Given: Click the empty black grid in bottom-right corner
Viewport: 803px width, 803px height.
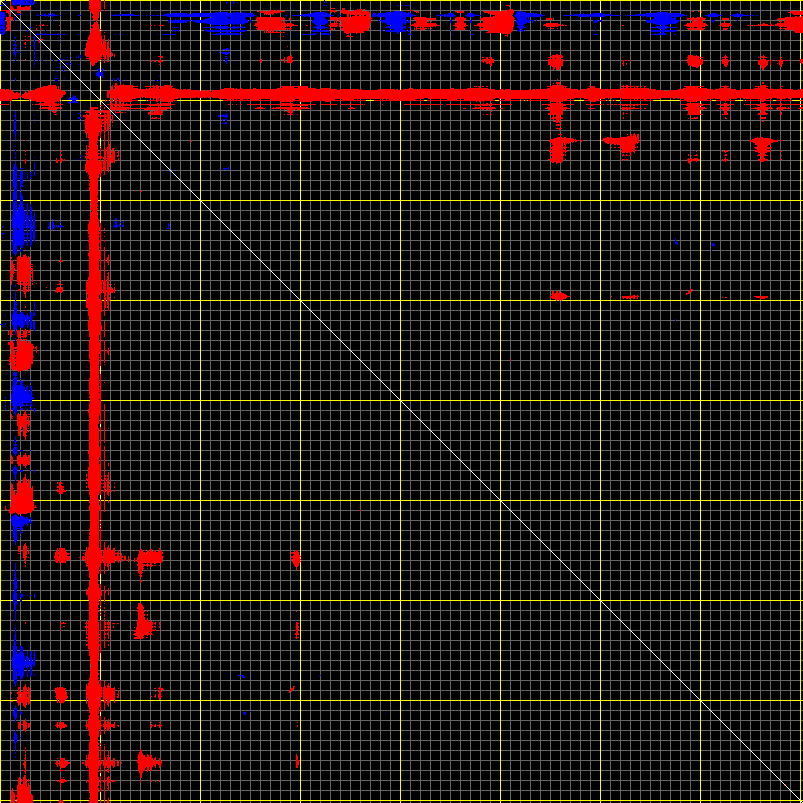Looking at the screenshot, I should click(x=700, y=760).
